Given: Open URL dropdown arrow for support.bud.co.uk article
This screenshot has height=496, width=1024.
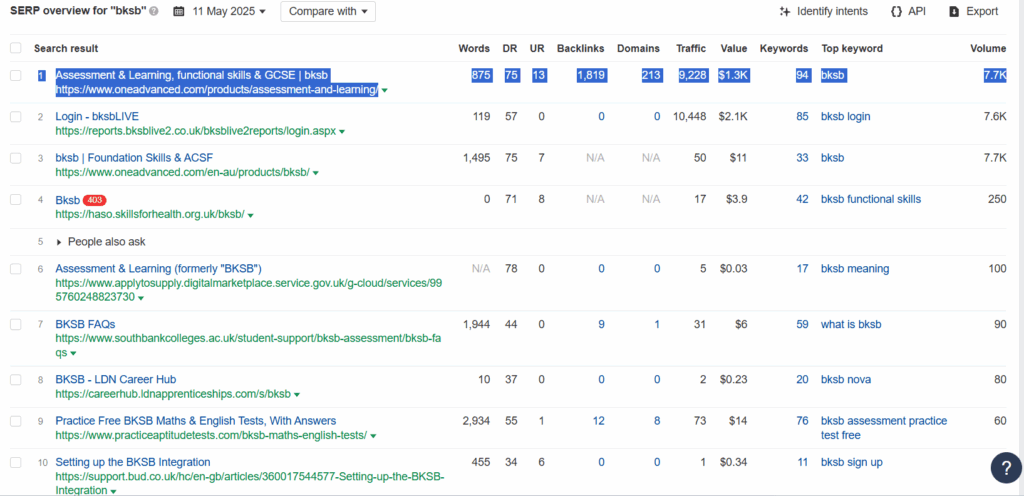Looking at the screenshot, I should (x=113, y=491).
